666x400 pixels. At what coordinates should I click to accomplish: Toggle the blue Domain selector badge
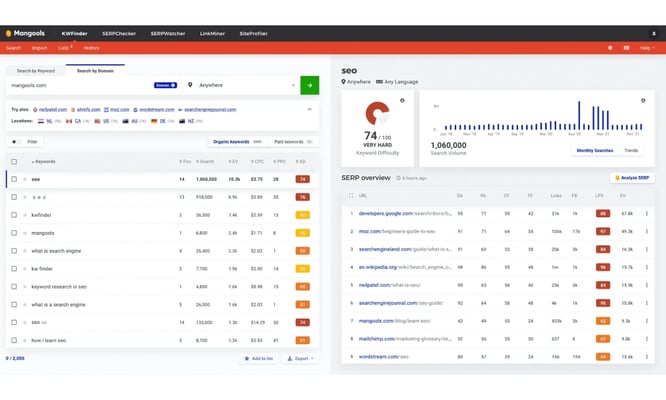[165, 85]
